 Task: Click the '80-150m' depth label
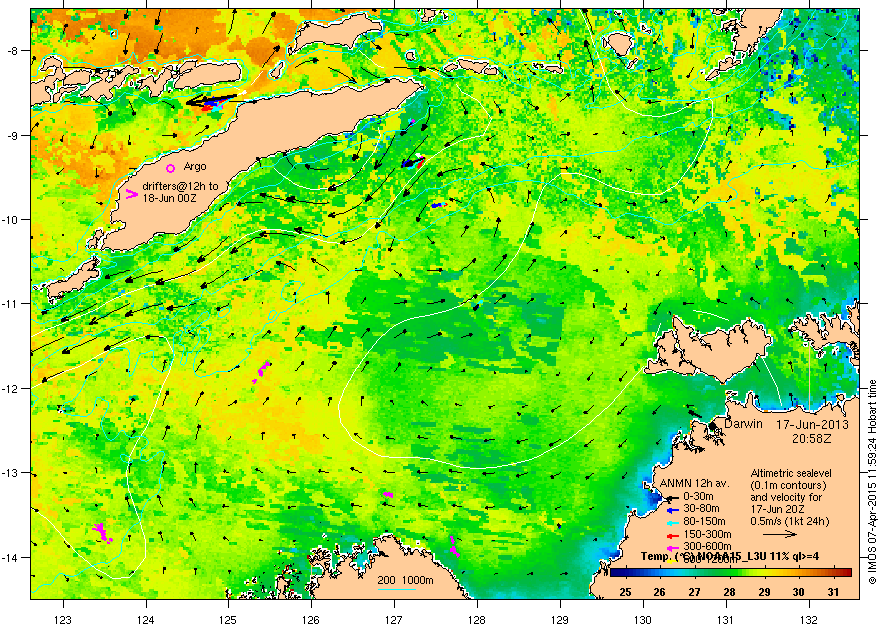pyautogui.click(x=703, y=522)
